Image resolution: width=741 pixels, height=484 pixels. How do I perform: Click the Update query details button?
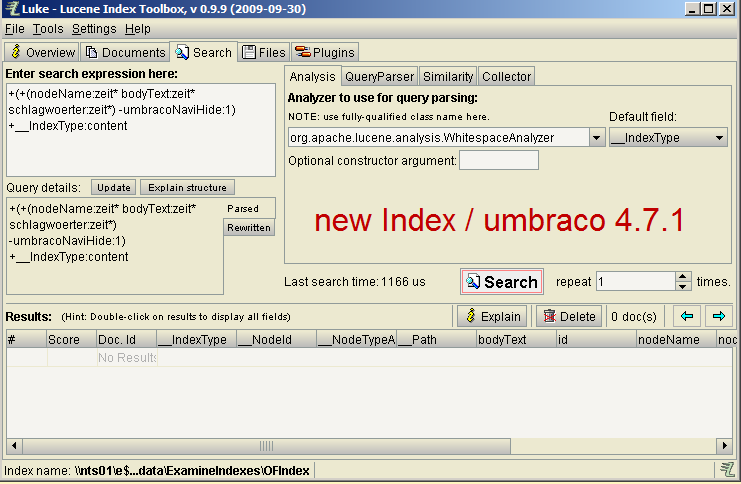pos(114,188)
